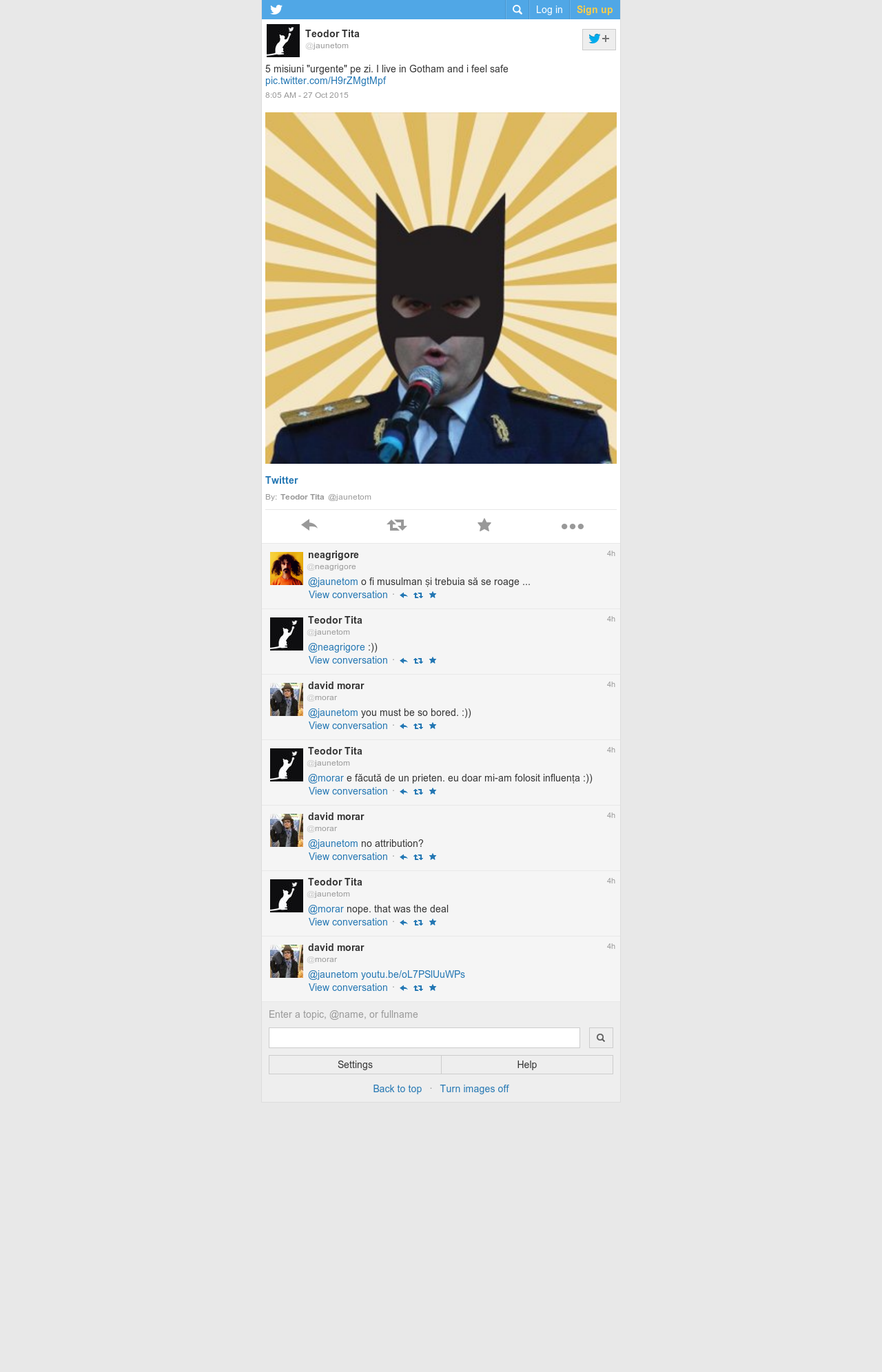Viewport: 882px width, 1372px height.
Task: Retweet 'nope. that was the deal' tweet
Action: [418, 923]
